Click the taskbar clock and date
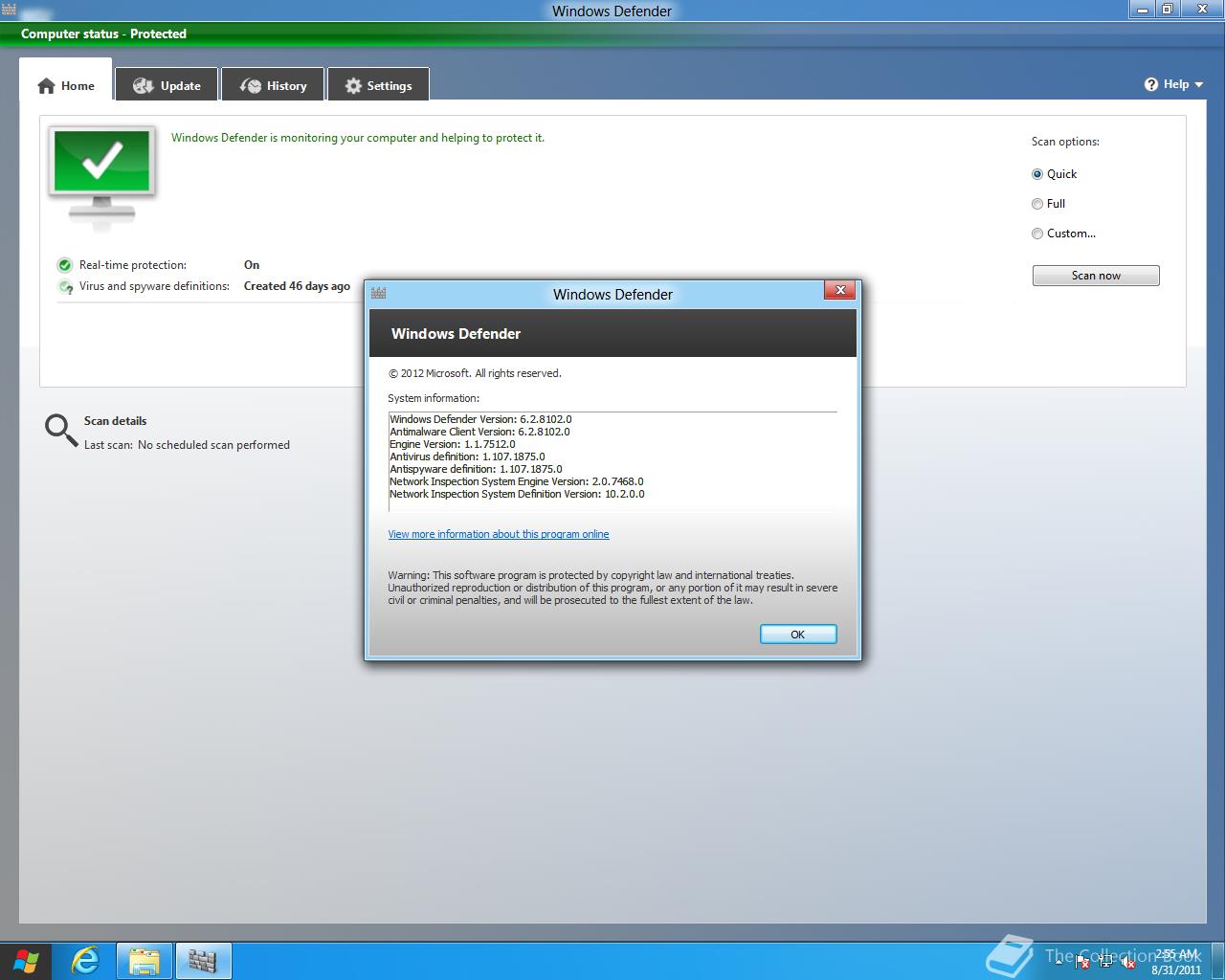The width and height of the screenshot is (1225, 980). point(1176,962)
